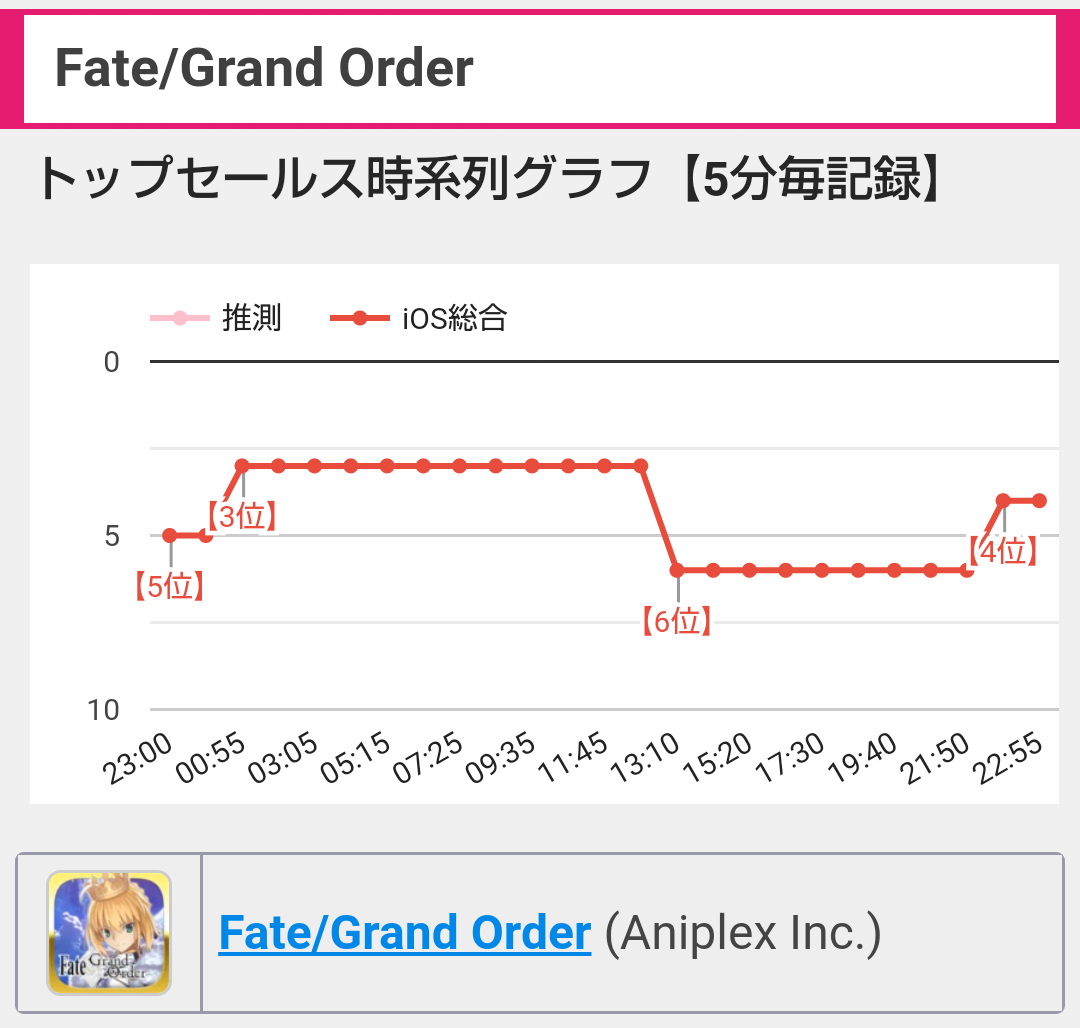Click the last data point at 22:55
The height and width of the screenshot is (1028, 1080).
(1039, 501)
